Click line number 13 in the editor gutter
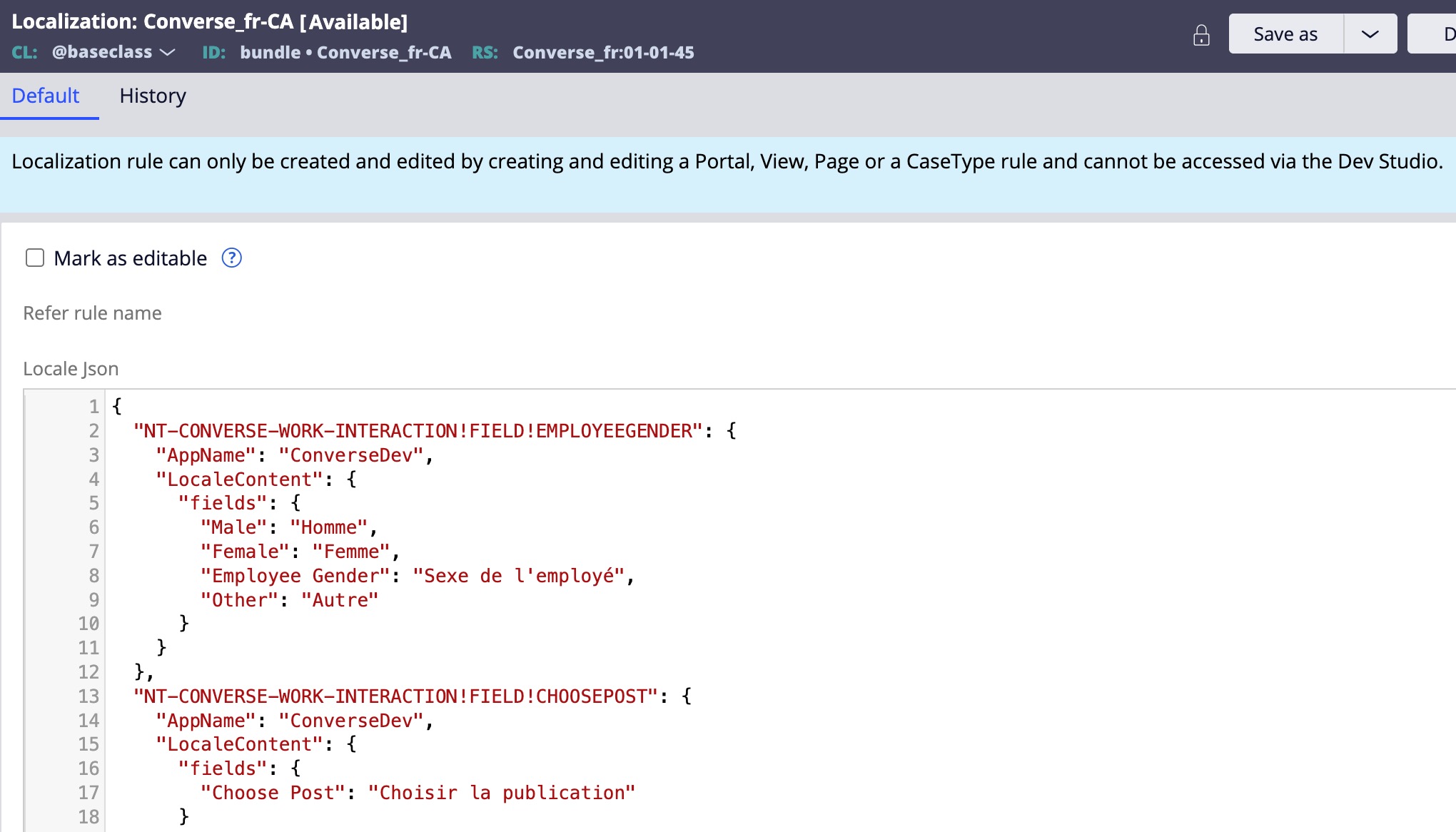 tap(89, 696)
